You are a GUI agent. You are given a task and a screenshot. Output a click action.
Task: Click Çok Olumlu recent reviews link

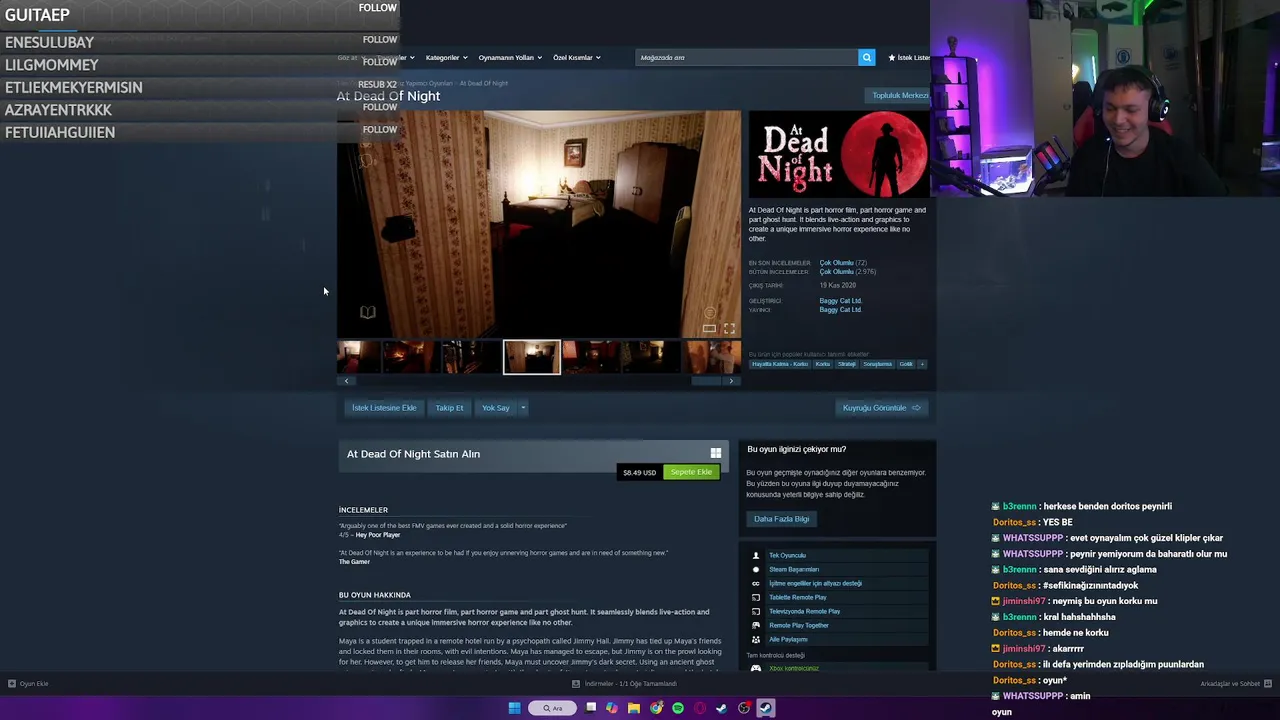coord(836,263)
